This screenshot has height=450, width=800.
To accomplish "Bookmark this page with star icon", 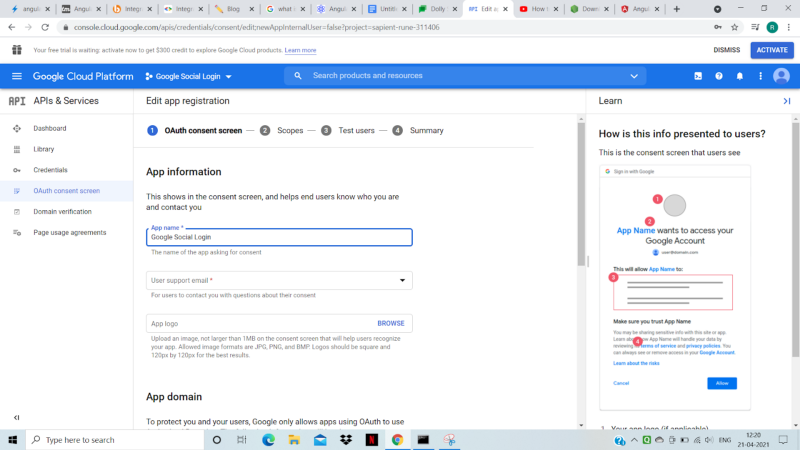I will tap(735, 27).
